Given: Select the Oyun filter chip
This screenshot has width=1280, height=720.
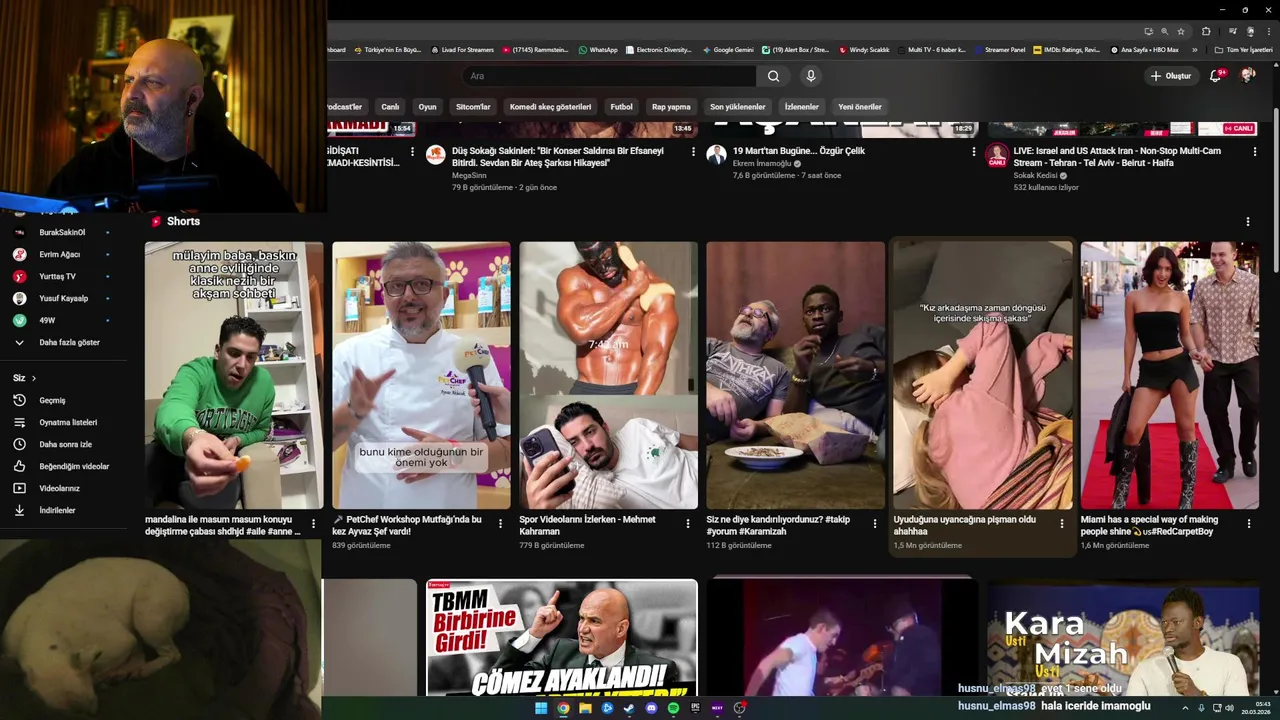Looking at the screenshot, I should pyautogui.click(x=428, y=107).
